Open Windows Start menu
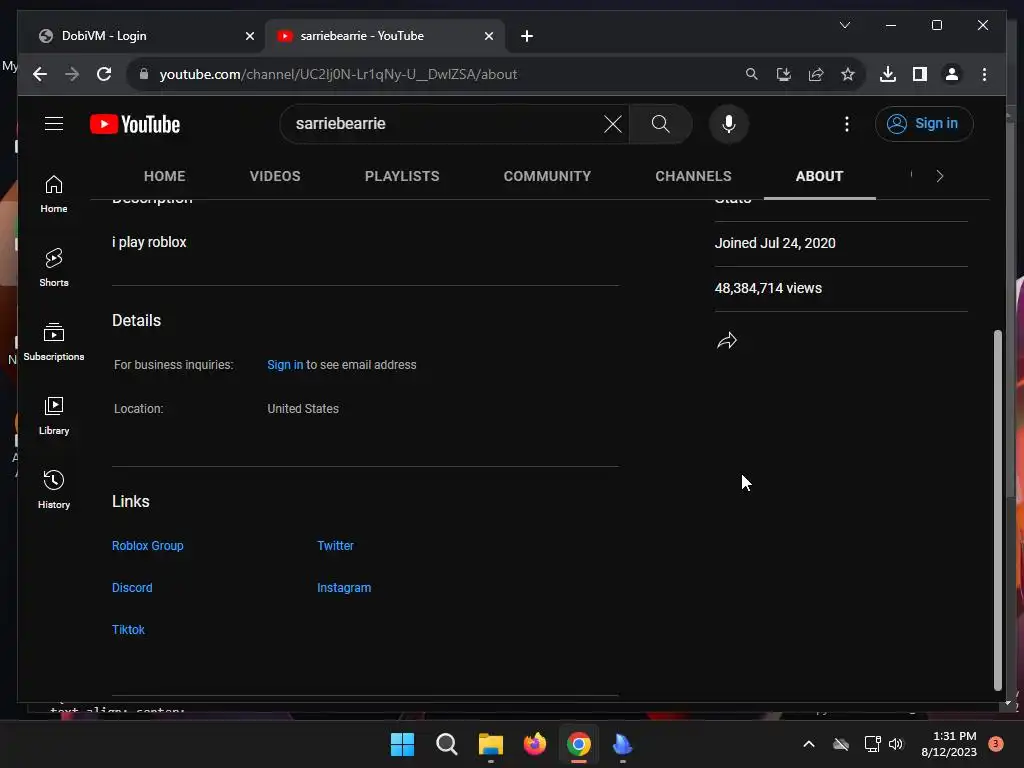 pos(402,744)
